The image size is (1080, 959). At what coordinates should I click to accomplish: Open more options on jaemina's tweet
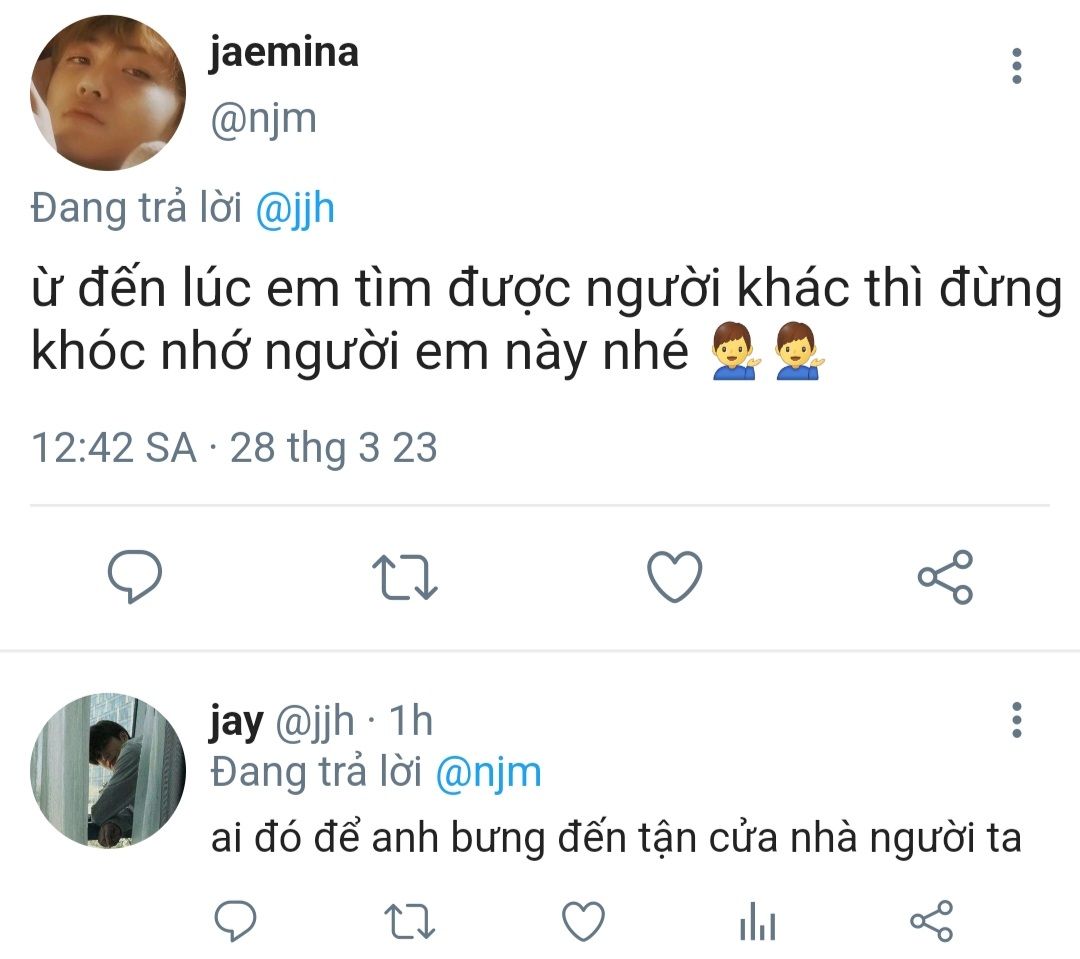(1017, 66)
